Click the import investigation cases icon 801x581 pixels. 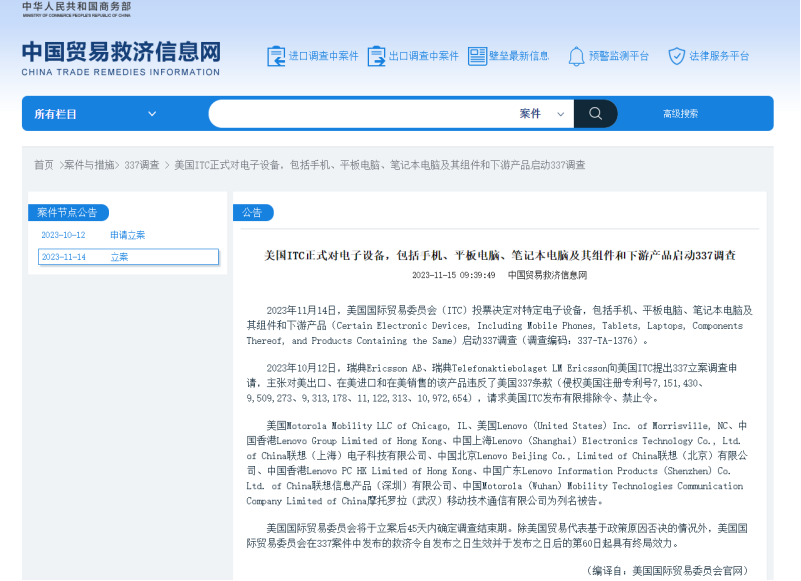[x=276, y=56]
